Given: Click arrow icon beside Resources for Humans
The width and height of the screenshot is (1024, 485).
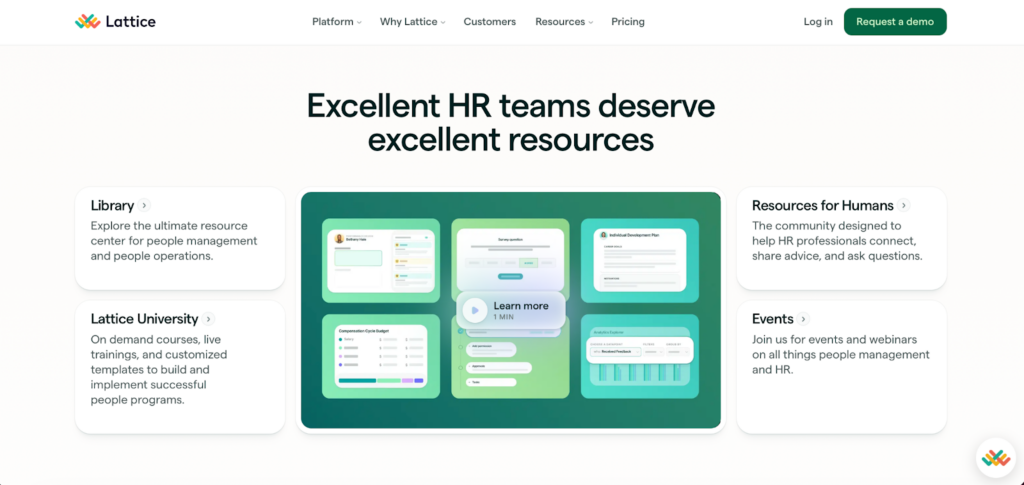Looking at the screenshot, I should coord(904,206).
